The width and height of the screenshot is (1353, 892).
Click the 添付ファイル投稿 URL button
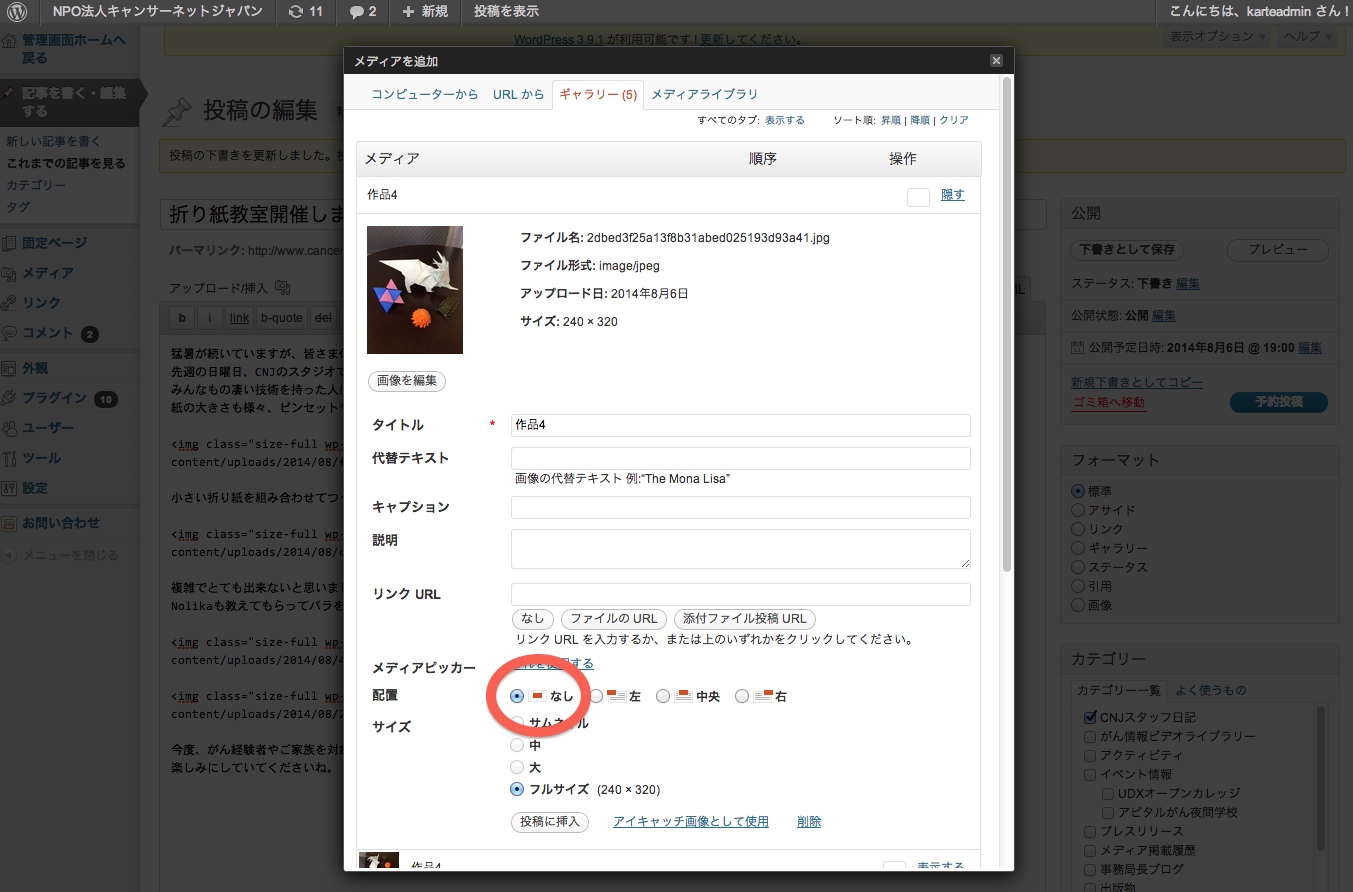[x=745, y=619]
